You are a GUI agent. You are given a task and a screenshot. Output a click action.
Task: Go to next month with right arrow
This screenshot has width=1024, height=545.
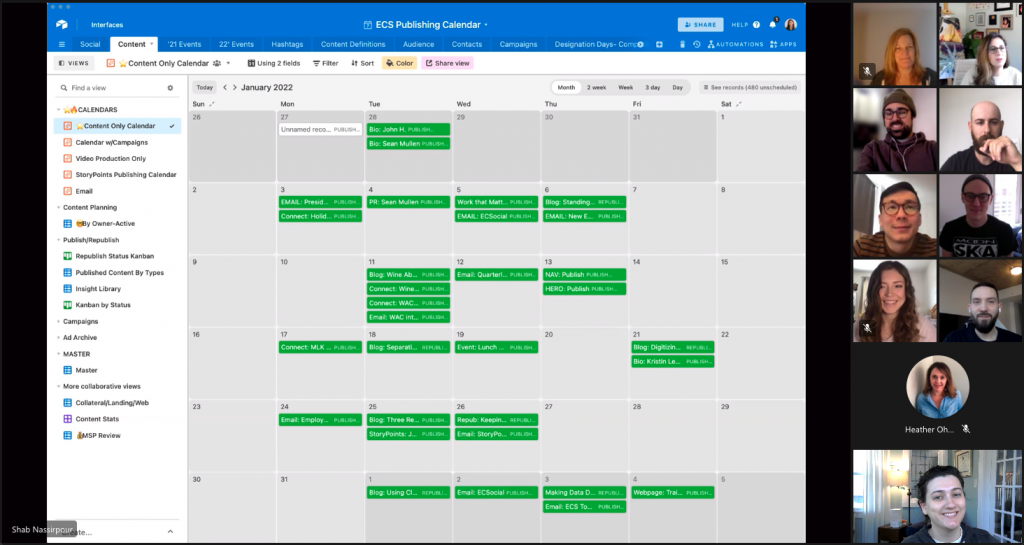coord(235,88)
